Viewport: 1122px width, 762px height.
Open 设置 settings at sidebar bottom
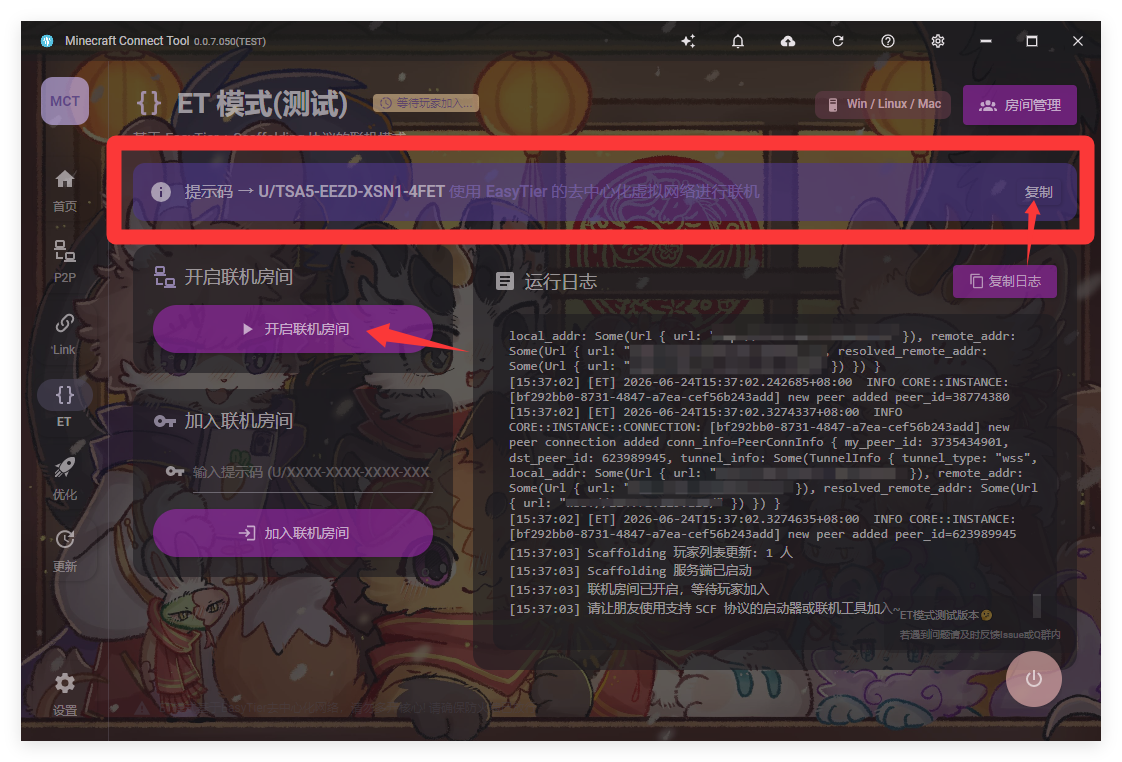coord(65,695)
